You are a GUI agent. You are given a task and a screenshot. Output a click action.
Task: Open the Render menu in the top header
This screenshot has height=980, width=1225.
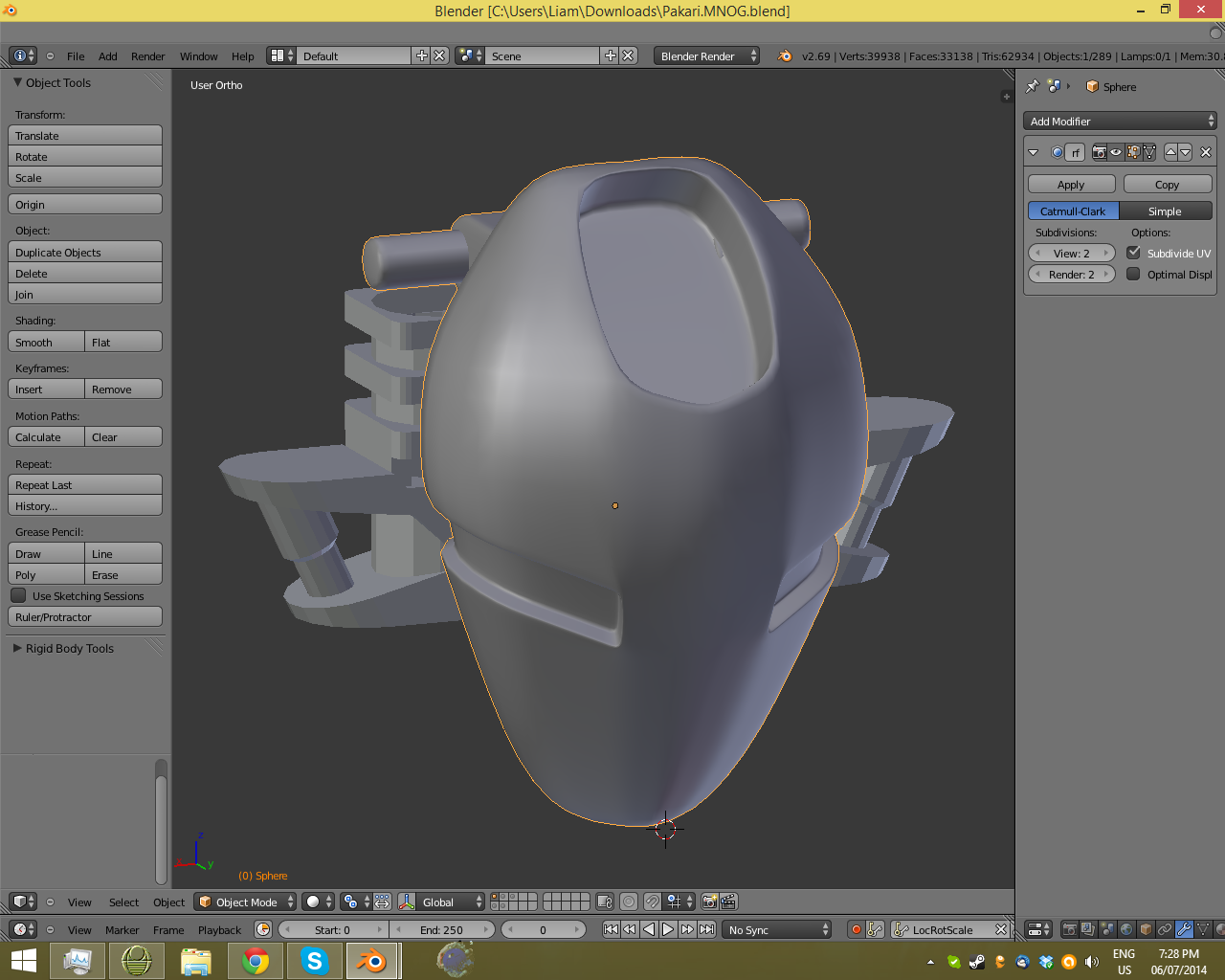click(147, 56)
